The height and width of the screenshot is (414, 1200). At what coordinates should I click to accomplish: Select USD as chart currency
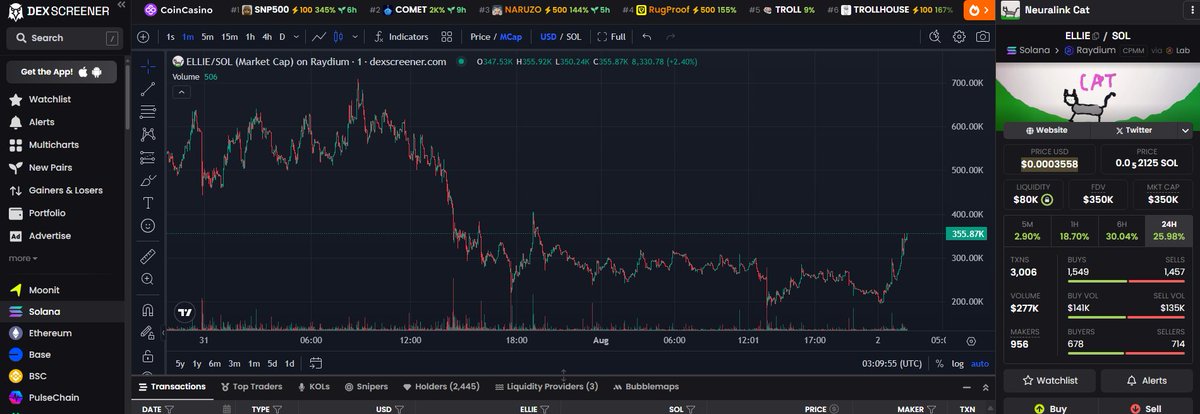tap(548, 37)
